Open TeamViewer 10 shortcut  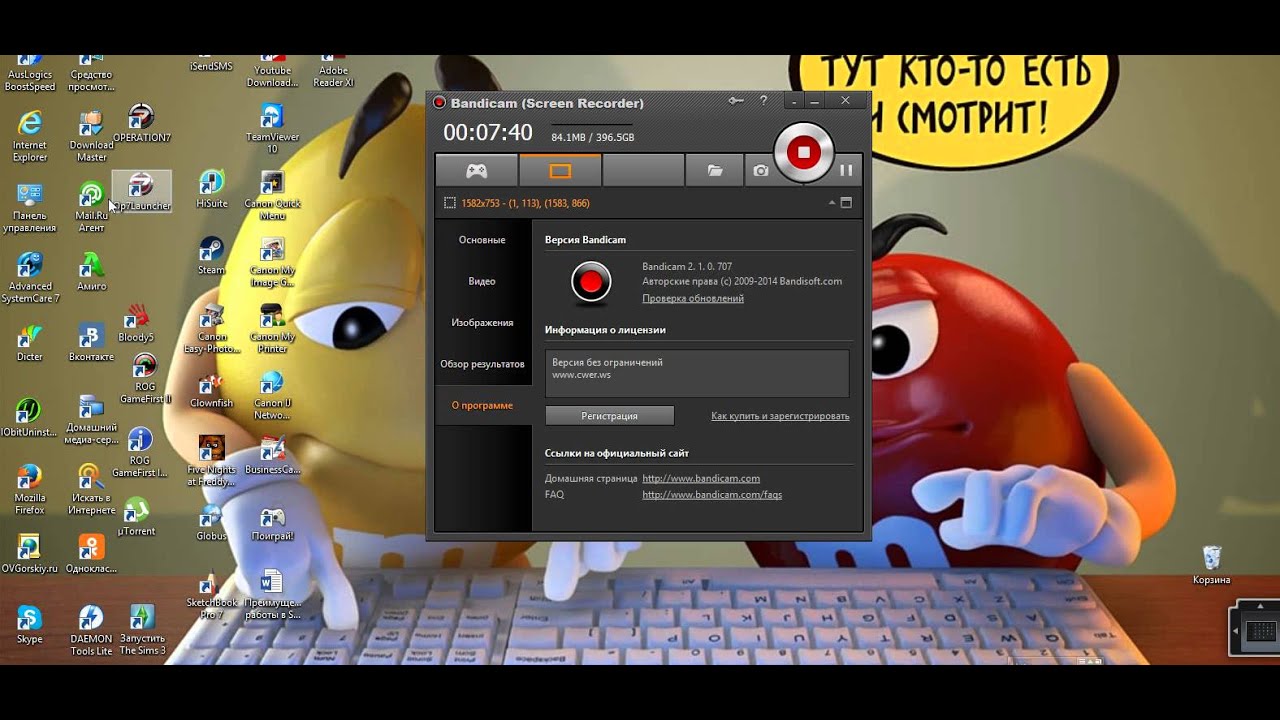pos(272,129)
